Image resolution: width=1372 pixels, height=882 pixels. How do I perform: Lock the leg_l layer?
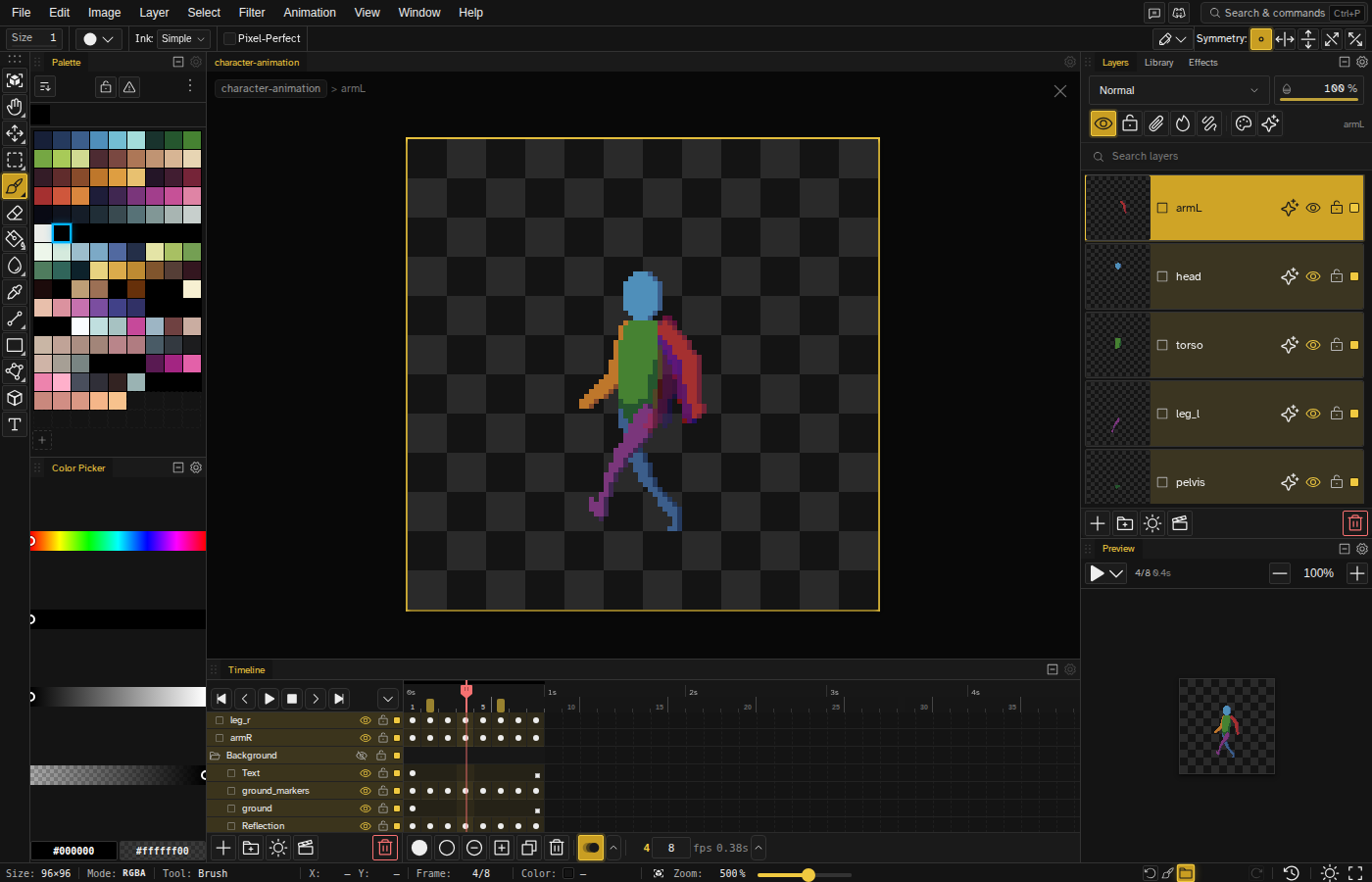(x=1337, y=414)
